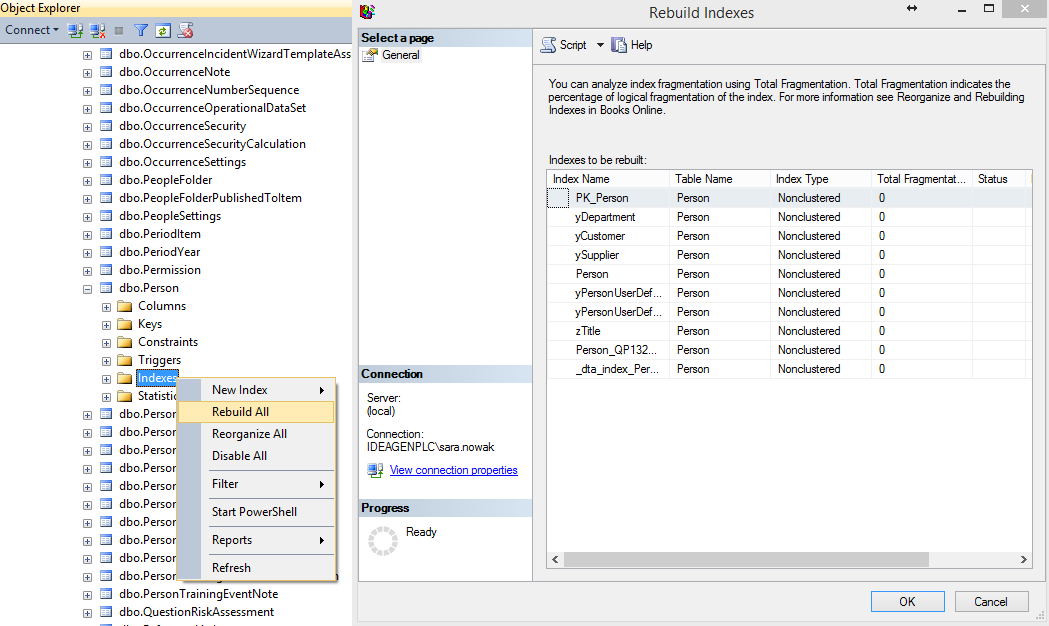Collapse the dbo.Person tree node
The height and width of the screenshot is (626, 1049).
click(88, 290)
